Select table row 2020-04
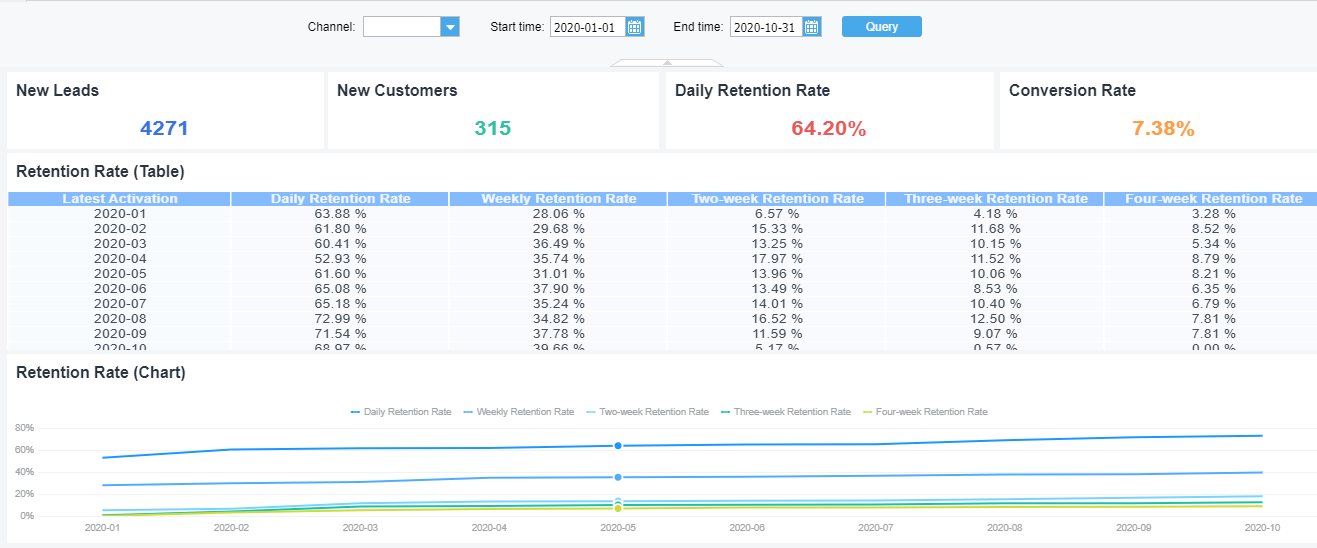Image resolution: width=1317 pixels, height=548 pixels. (662, 258)
